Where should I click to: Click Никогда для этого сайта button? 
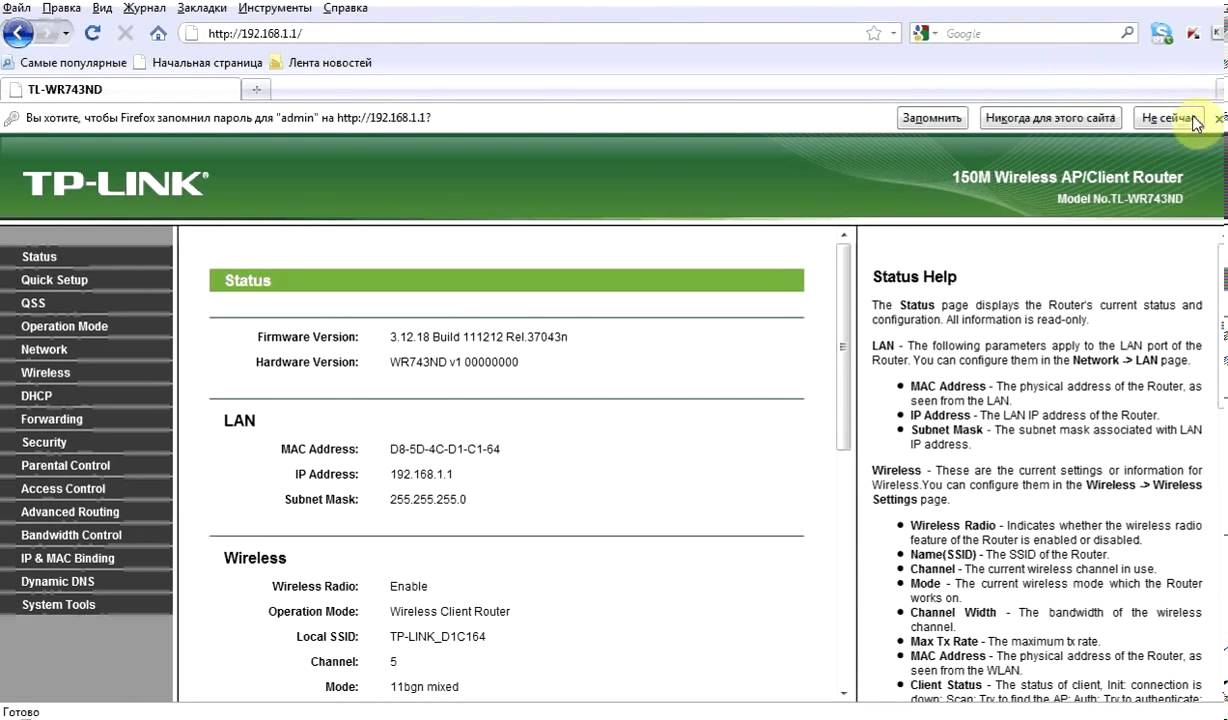pyautogui.click(x=1050, y=118)
